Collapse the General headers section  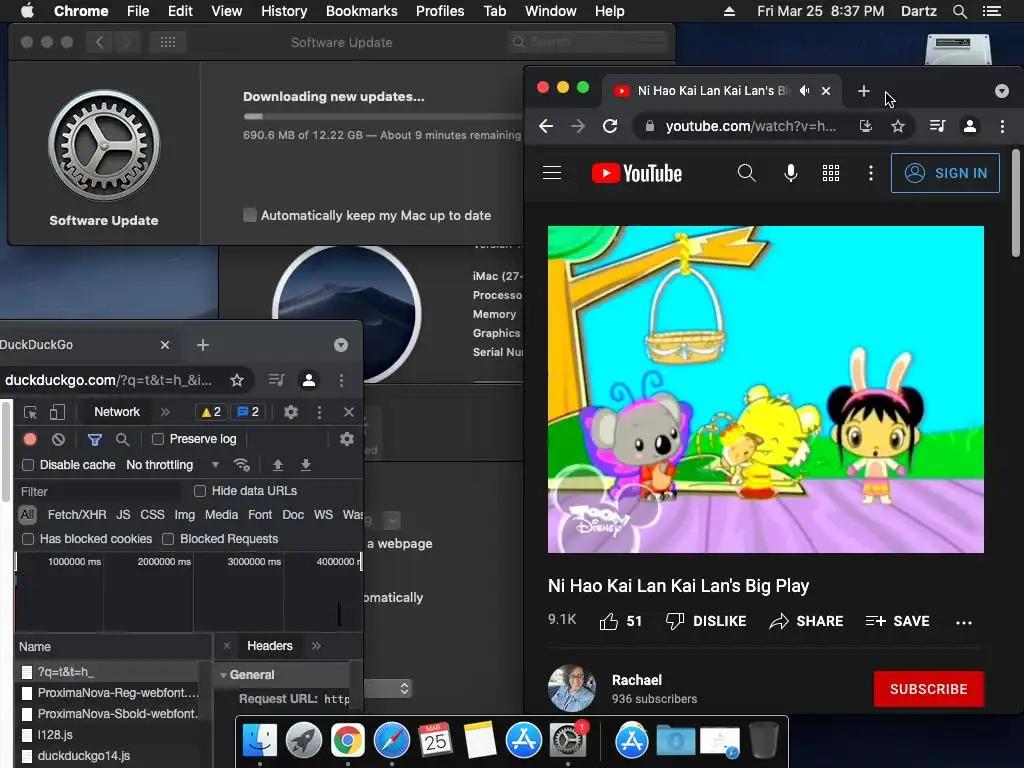223,675
